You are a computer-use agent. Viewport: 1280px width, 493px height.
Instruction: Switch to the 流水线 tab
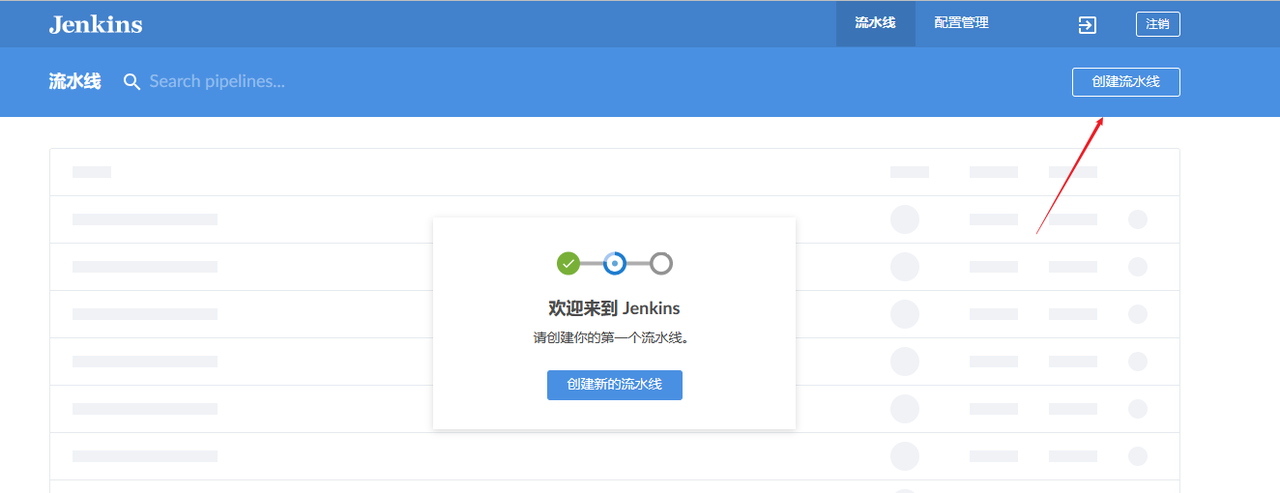(875, 23)
